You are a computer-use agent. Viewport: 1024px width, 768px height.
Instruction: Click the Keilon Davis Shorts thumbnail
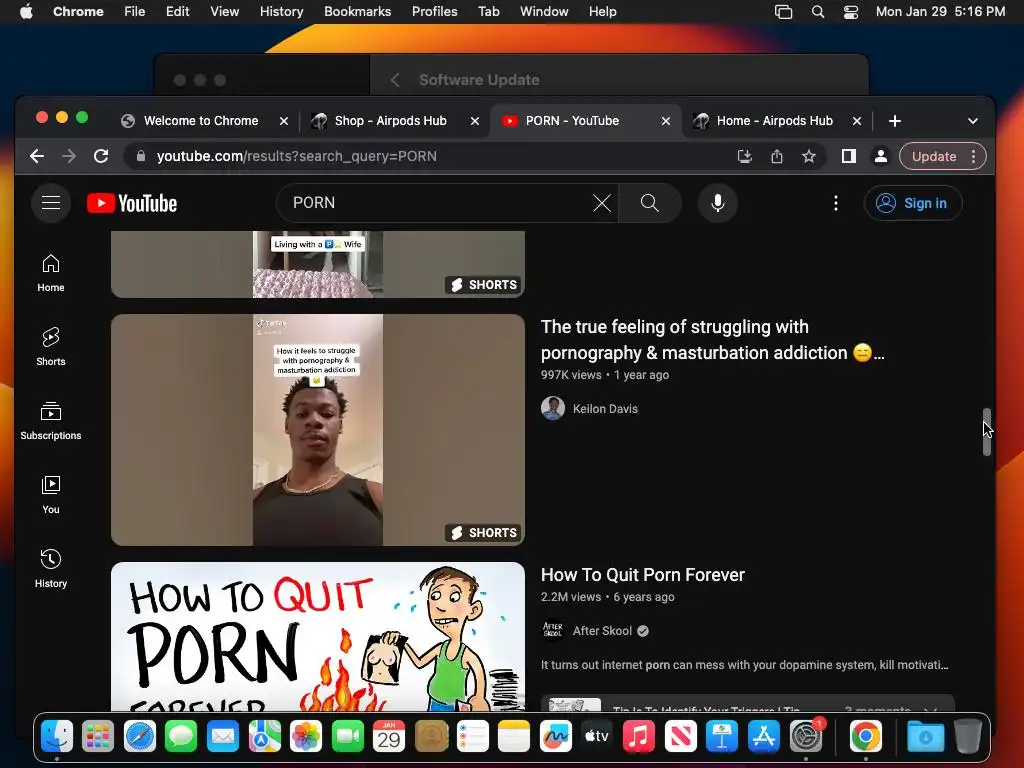click(x=318, y=430)
